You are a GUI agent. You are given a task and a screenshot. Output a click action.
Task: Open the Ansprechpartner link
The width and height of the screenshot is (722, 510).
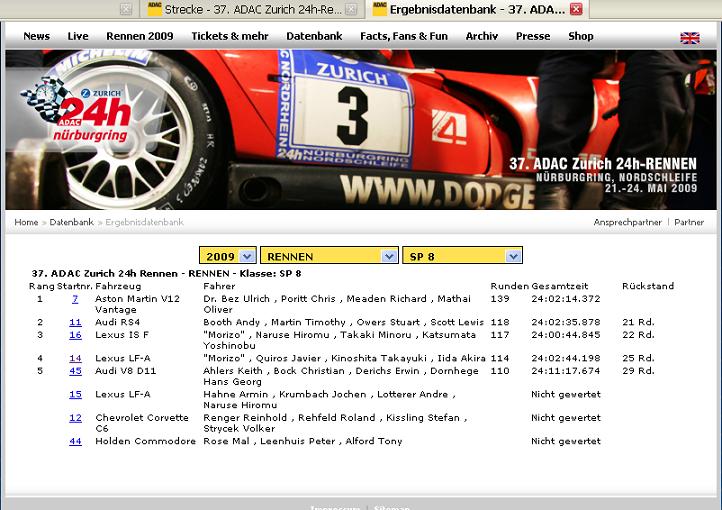click(627, 222)
